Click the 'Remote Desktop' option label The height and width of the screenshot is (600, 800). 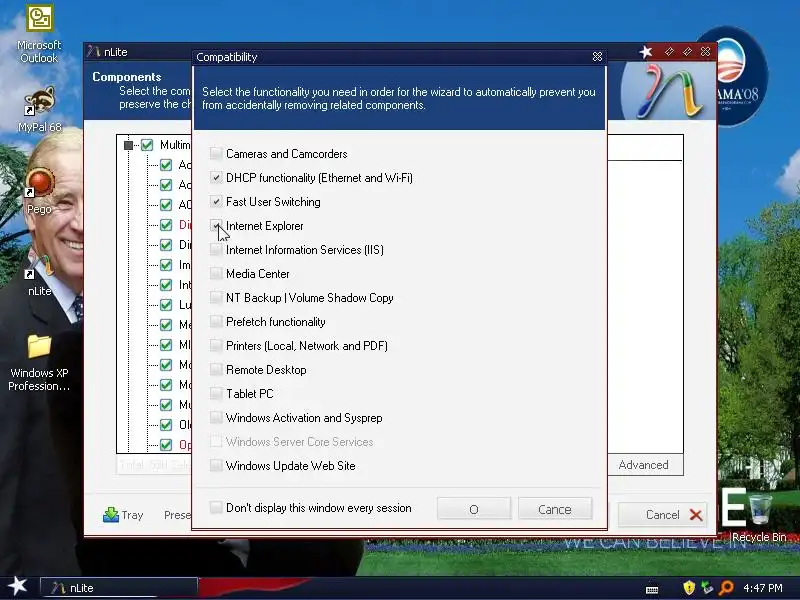point(266,369)
